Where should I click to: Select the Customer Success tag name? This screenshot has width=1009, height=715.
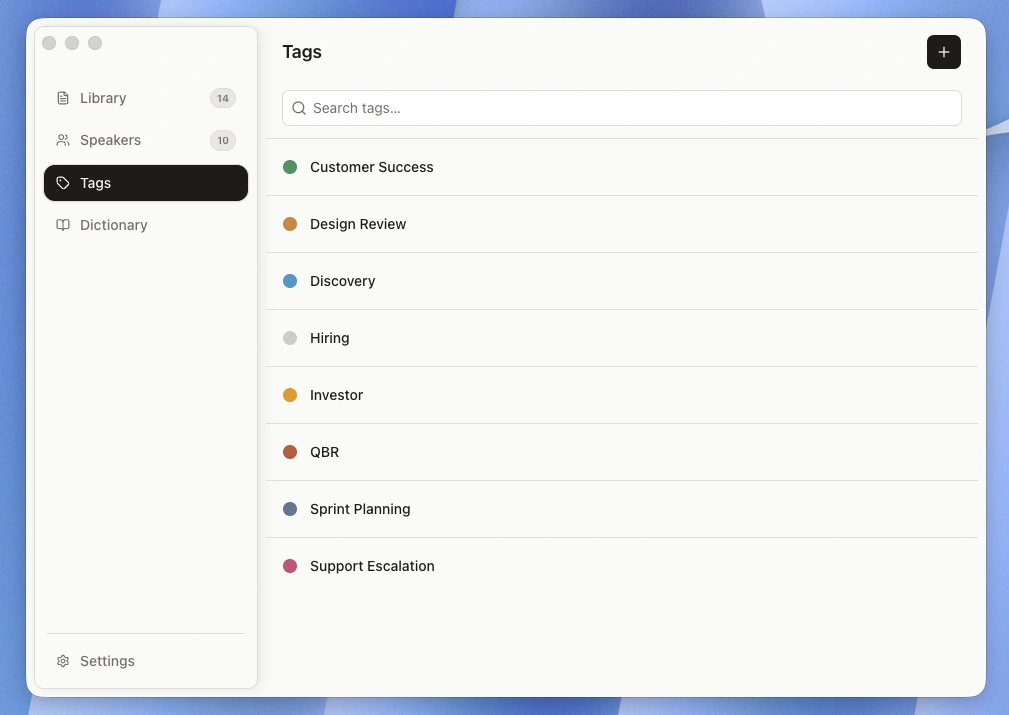coord(371,167)
